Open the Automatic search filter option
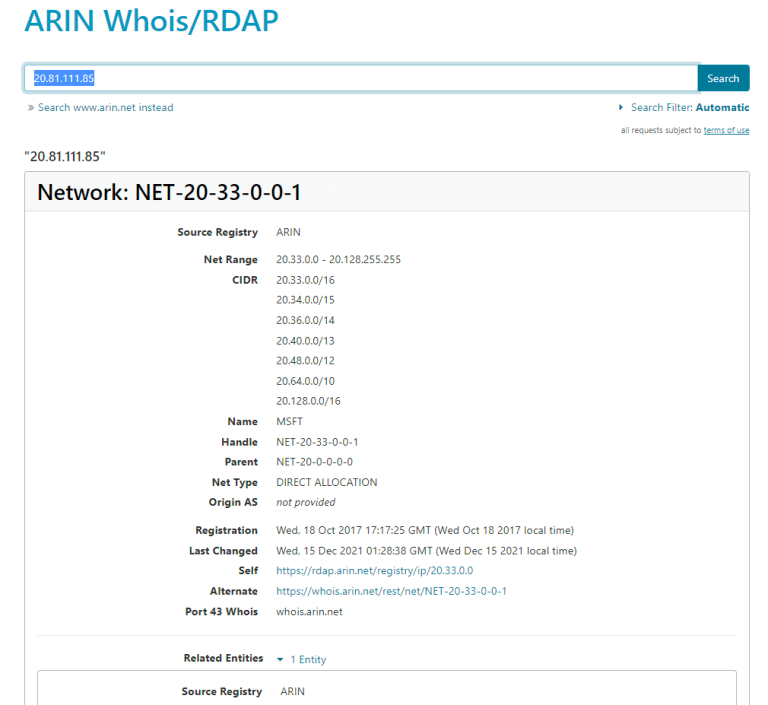 pyautogui.click(x=722, y=108)
